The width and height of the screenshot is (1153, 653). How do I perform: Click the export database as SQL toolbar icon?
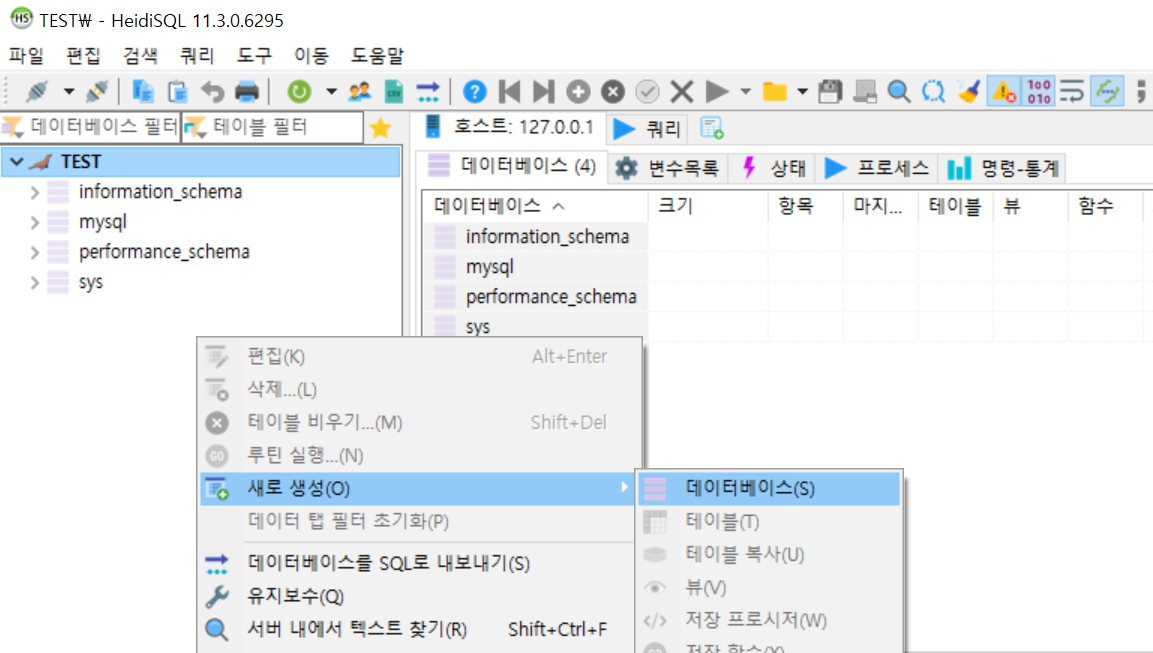pyautogui.click(x=428, y=92)
